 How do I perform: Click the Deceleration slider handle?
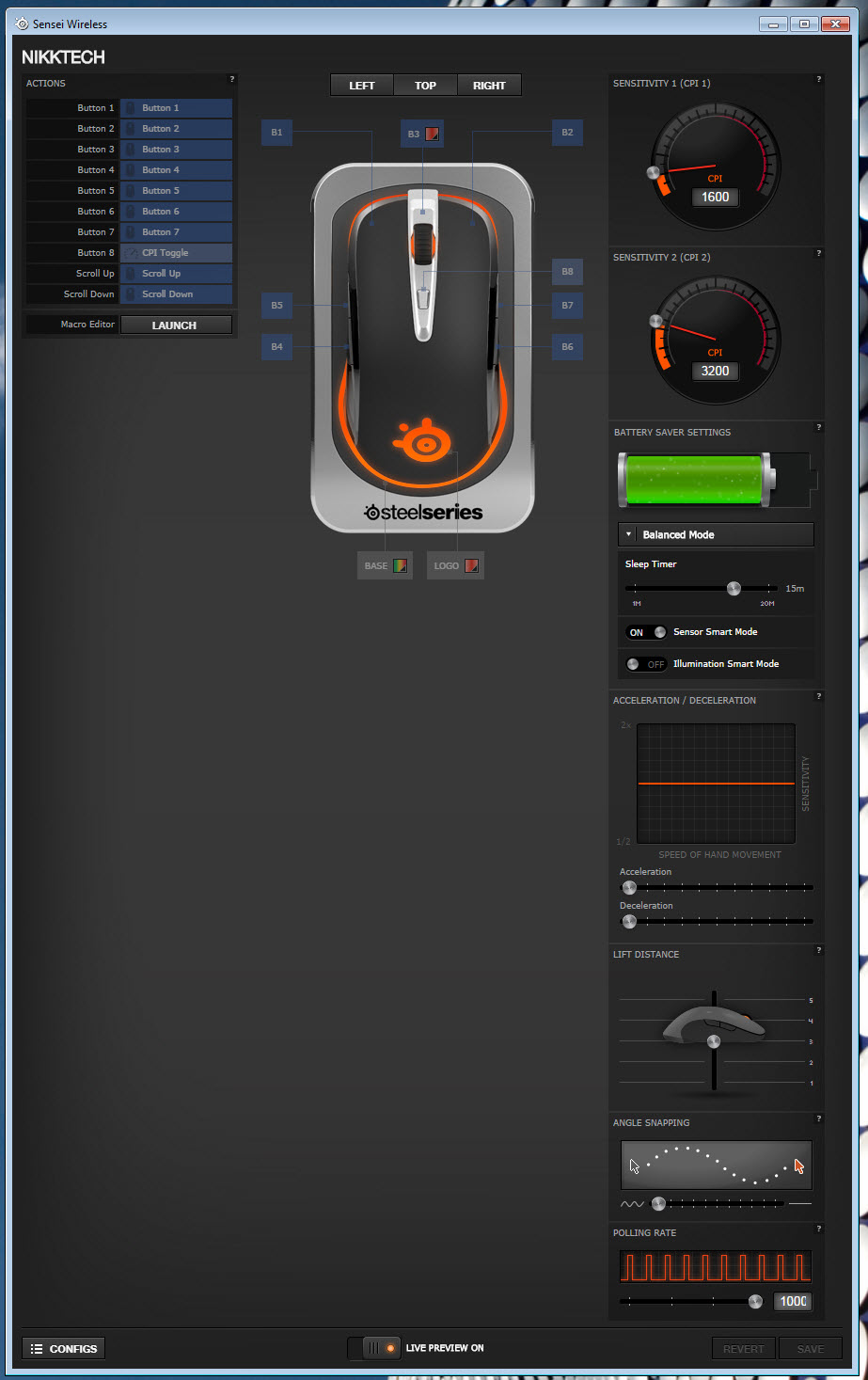coord(629,921)
